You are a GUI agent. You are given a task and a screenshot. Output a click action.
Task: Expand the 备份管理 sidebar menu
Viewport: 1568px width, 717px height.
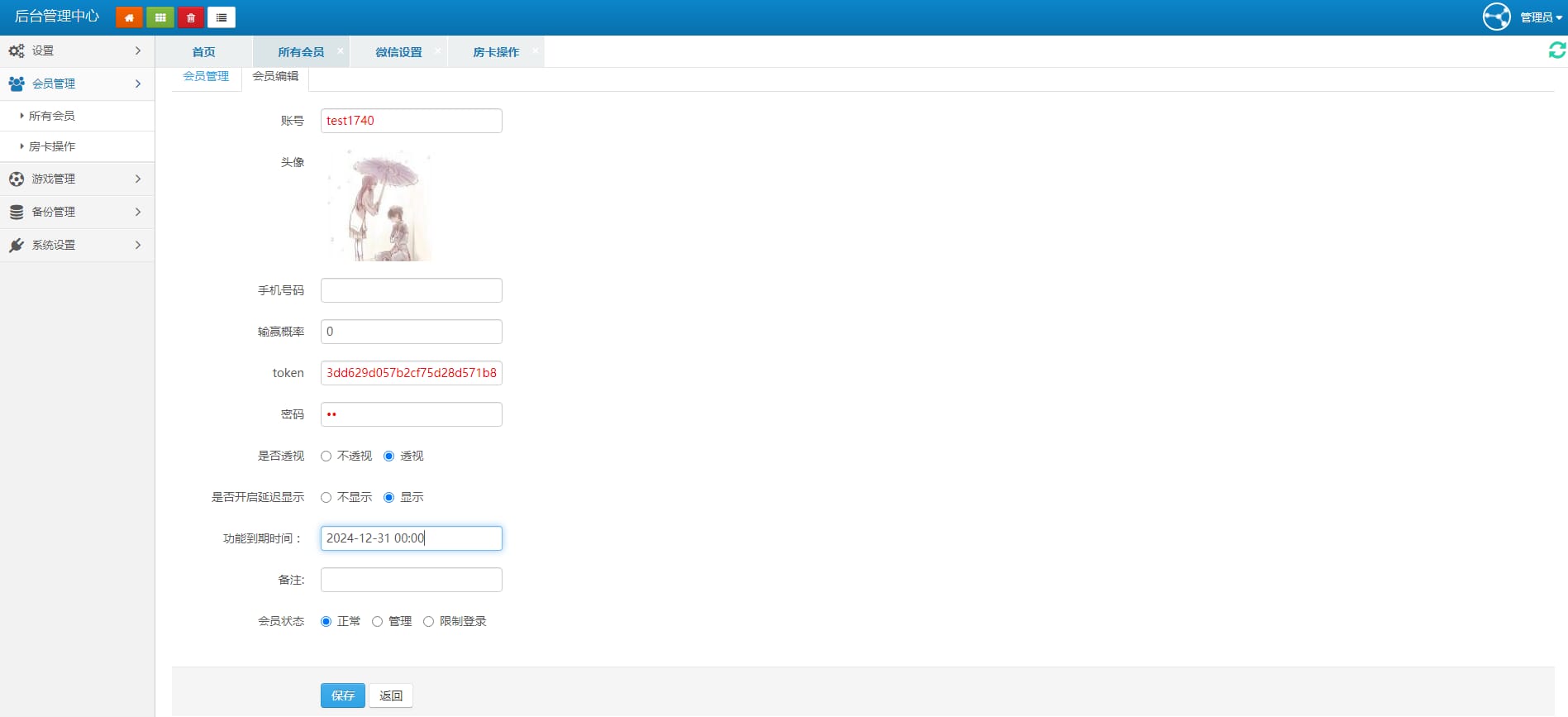(77, 212)
